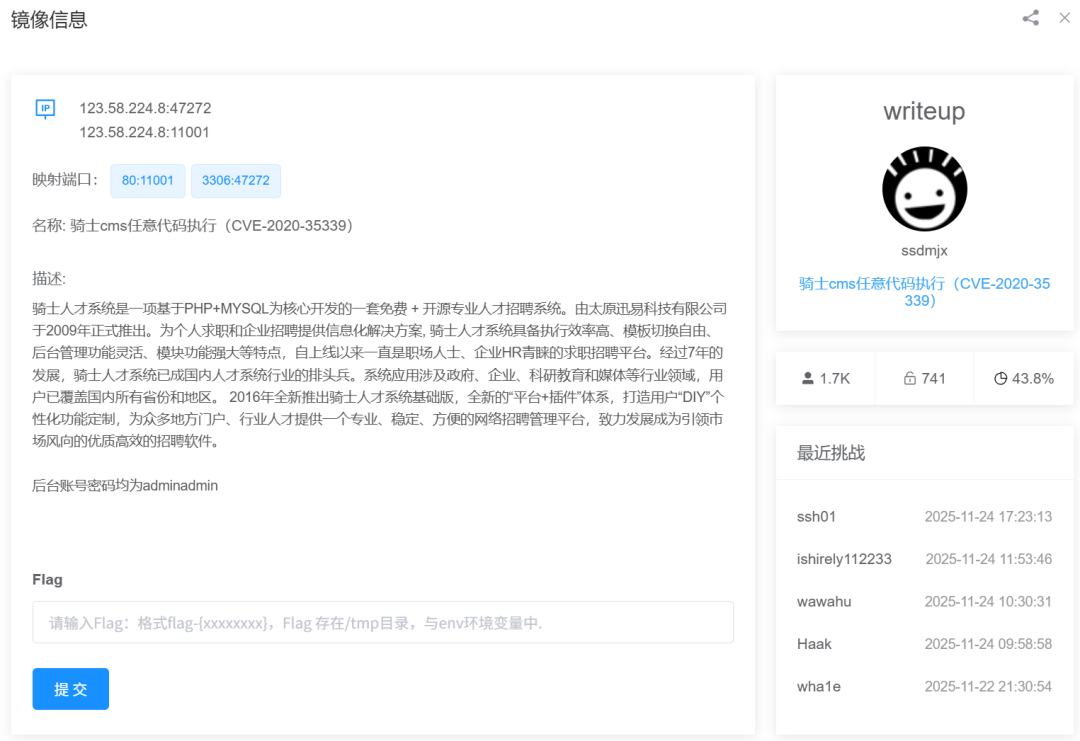This screenshot has width=1080, height=741.
Task: Click the timestamp 2025-11-24 09:58:58
Action: coord(988,644)
